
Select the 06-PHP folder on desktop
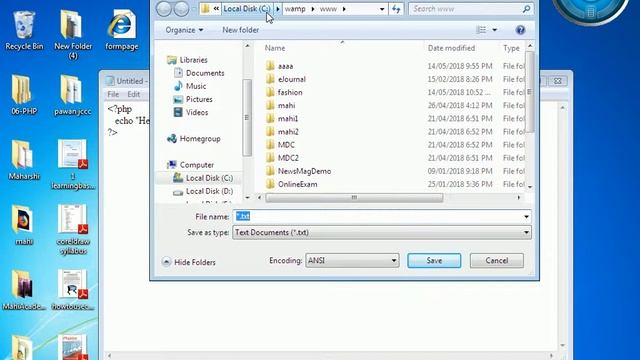click(x=23, y=95)
